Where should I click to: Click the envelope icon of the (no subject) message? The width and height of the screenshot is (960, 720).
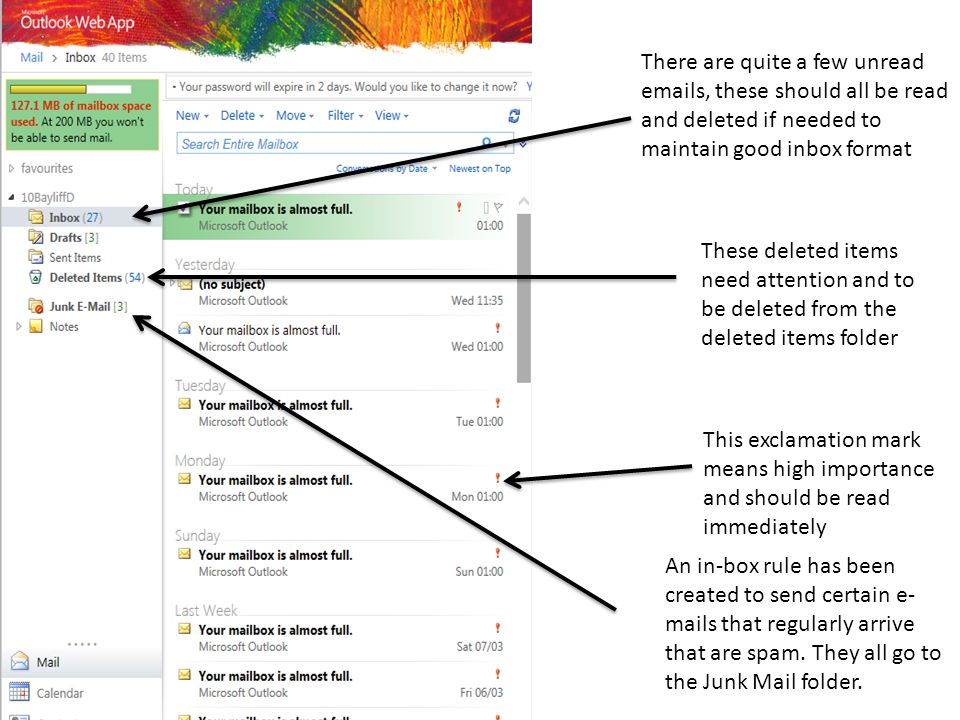click(x=186, y=284)
